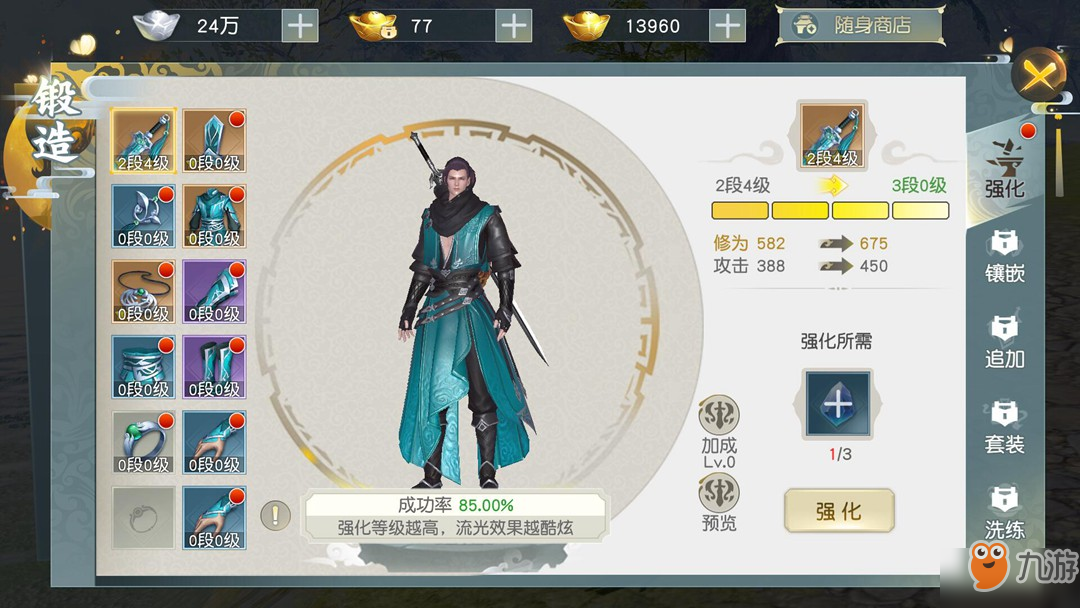Switch to the 套装 set tab
The width and height of the screenshot is (1080, 608).
coord(1004,428)
